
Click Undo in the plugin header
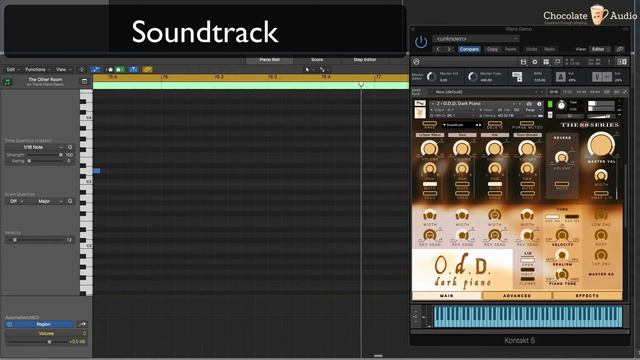[x=531, y=49]
